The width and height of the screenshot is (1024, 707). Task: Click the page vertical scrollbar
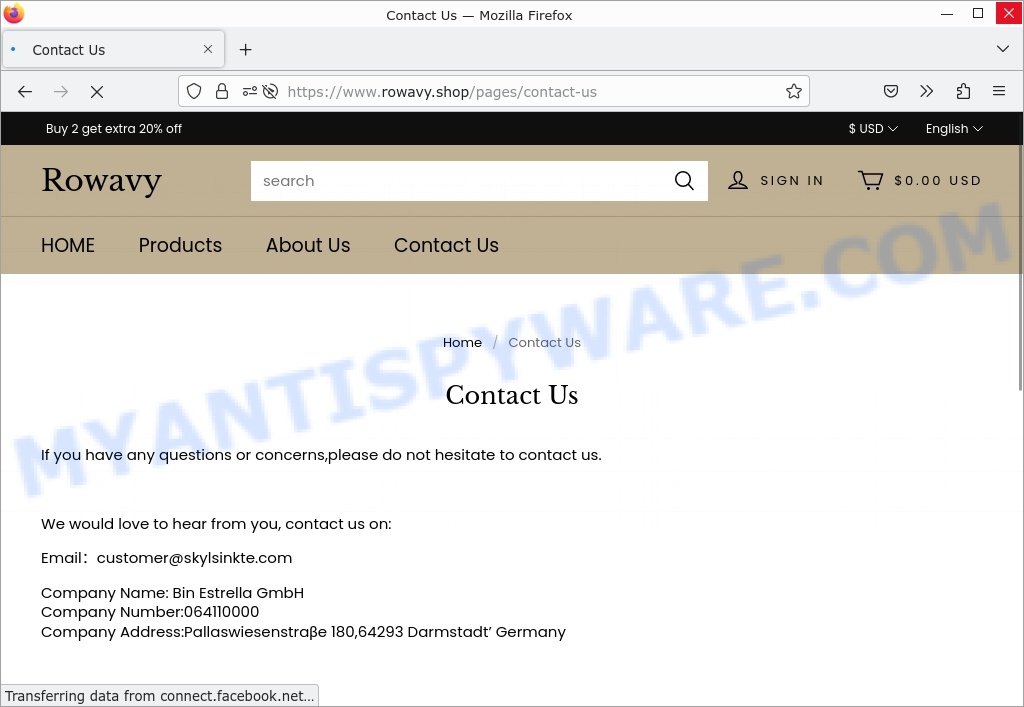[x=1020, y=268]
